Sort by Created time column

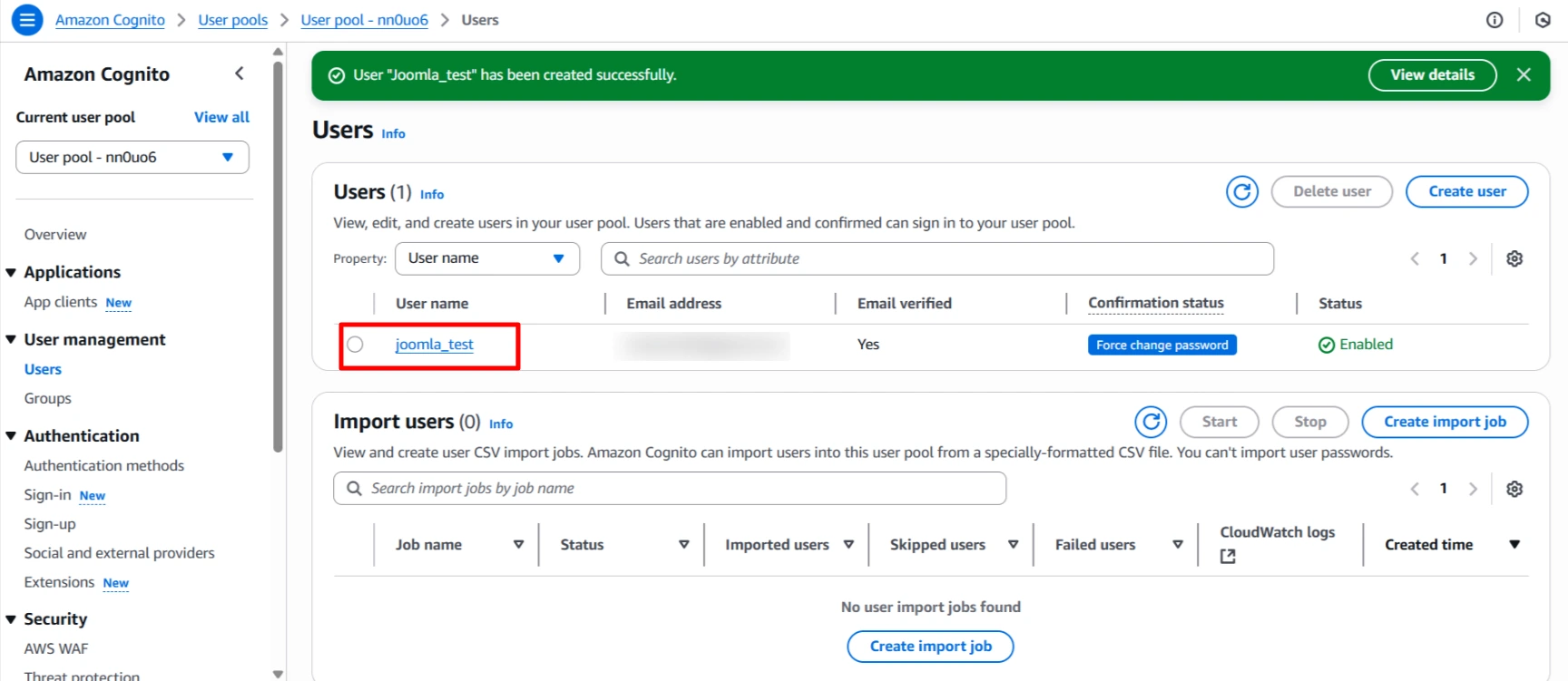point(1514,545)
